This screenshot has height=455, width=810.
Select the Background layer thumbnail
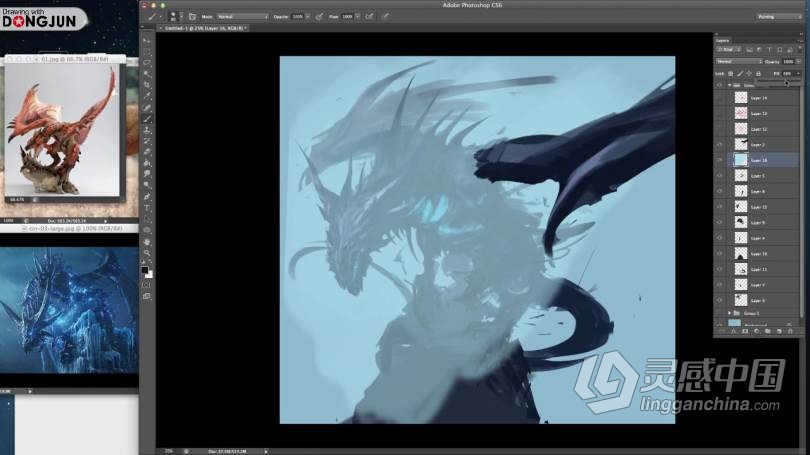[x=734, y=323]
